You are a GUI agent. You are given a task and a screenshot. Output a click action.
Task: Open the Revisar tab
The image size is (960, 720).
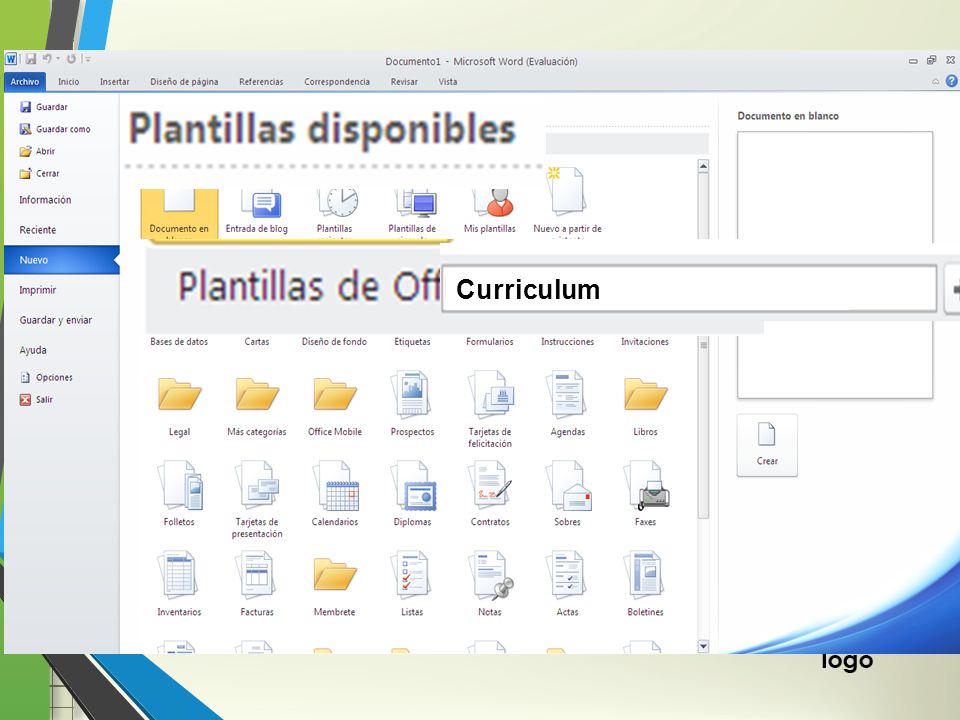404,81
